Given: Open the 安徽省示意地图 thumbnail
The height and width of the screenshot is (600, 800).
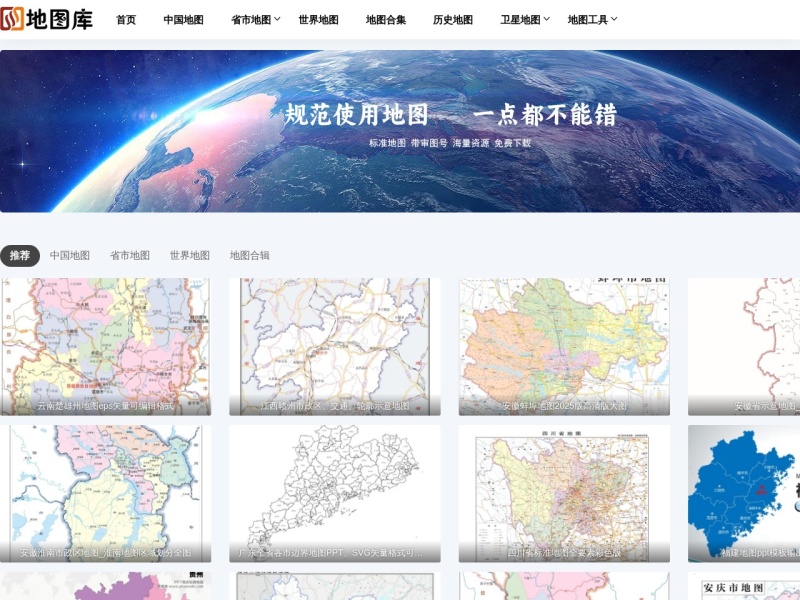Looking at the screenshot, I should coord(744,346).
